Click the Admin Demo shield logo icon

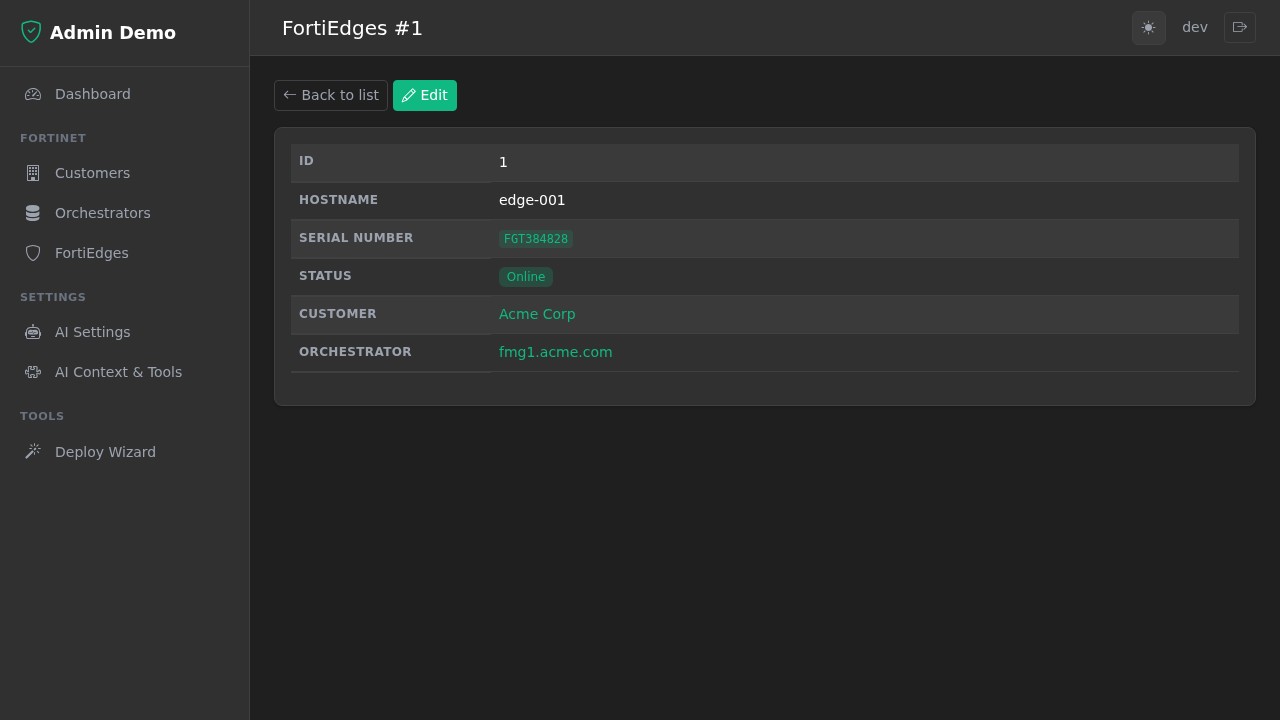(x=31, y=32)
